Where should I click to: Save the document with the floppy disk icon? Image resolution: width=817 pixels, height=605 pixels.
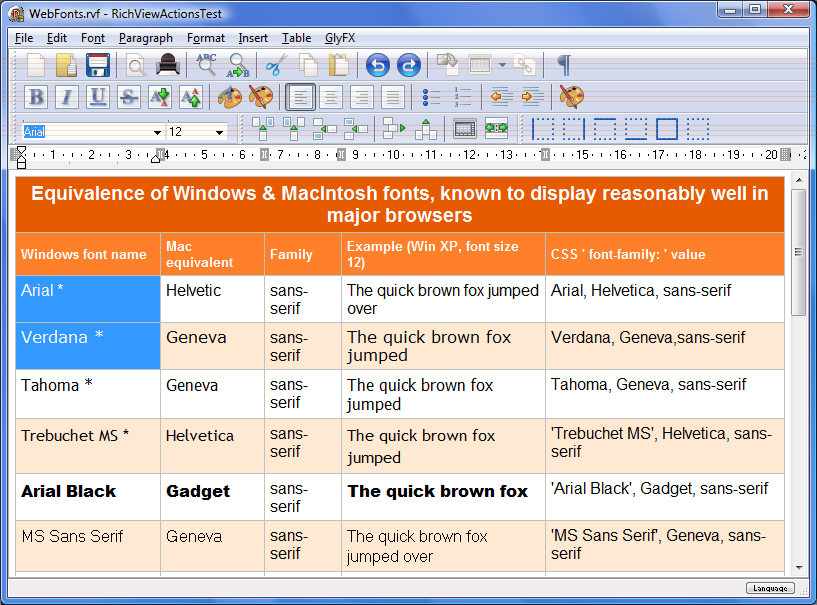97,65
